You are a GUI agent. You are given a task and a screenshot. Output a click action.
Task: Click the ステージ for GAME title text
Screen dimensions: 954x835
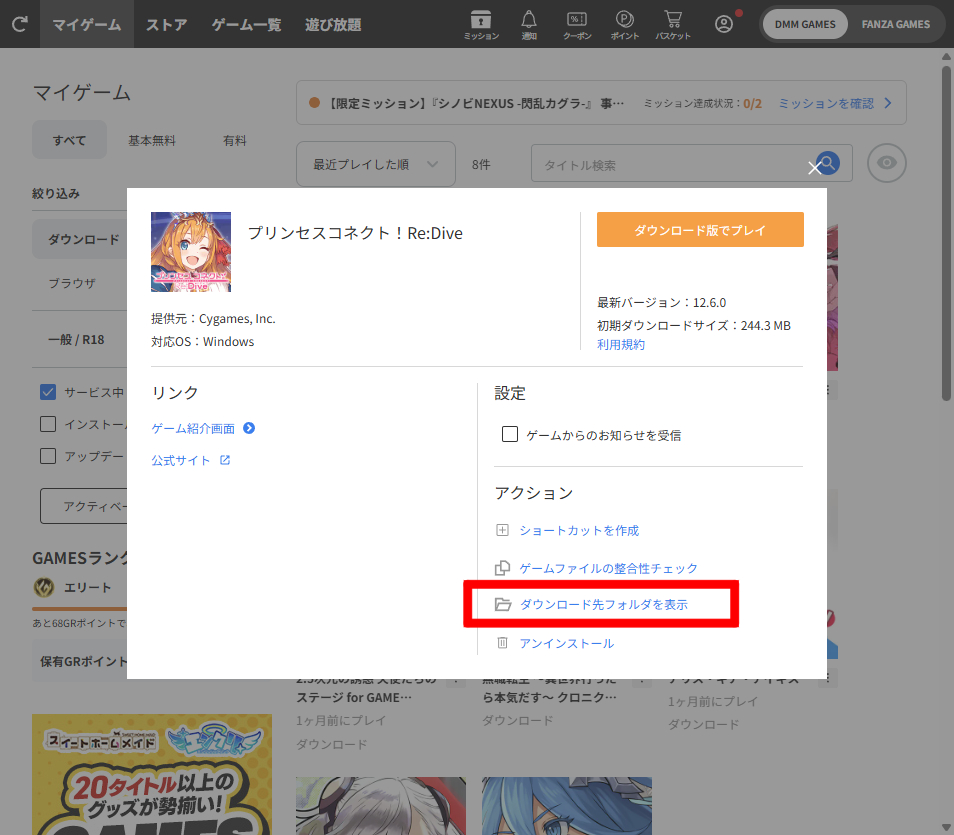(354, 697)
